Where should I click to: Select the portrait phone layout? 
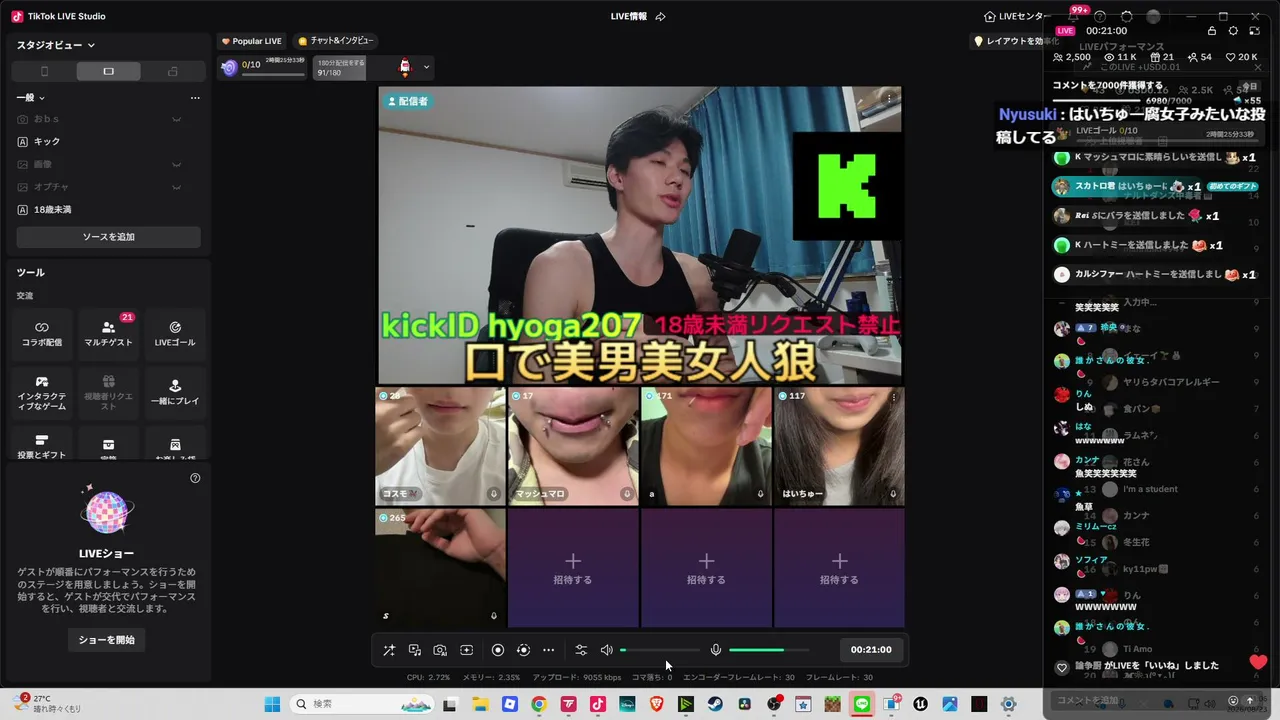point(44,71)
